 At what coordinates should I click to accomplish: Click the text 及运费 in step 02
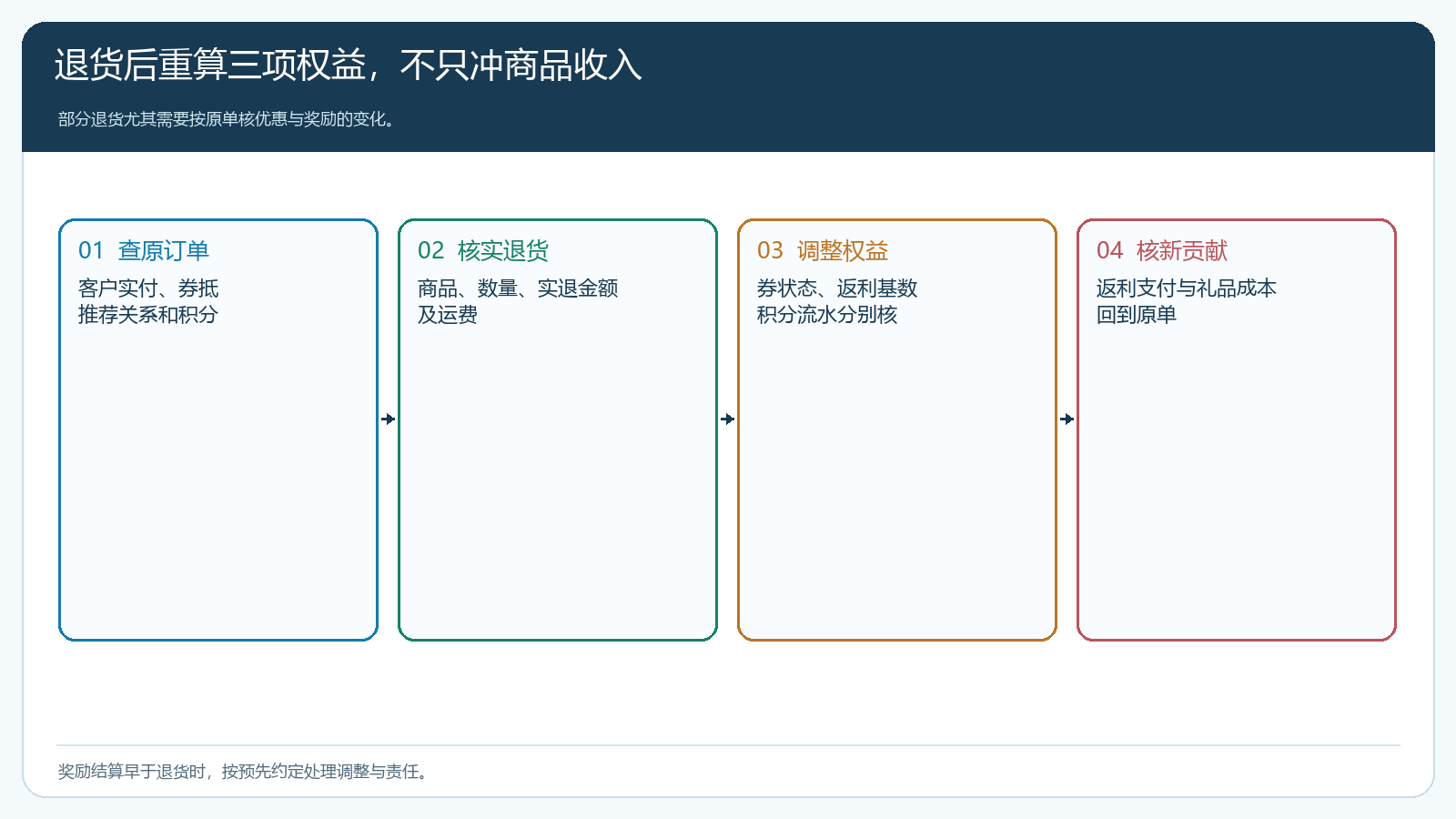click(448, 315)
